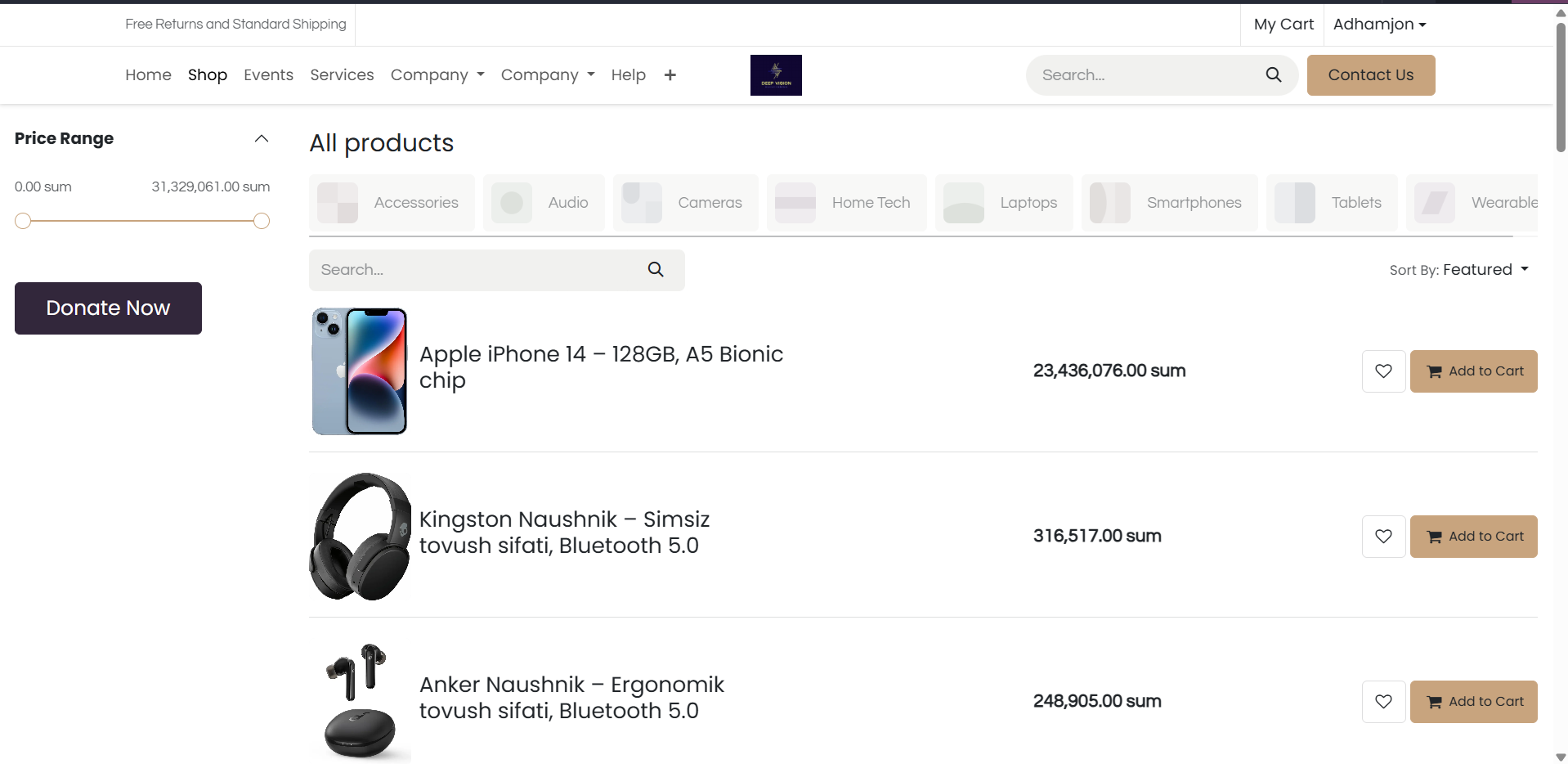Viewport: 1568px width, 764px height.
Task: Add iPhone 14 to wishlist with heart
Action: pos(1382,371)
